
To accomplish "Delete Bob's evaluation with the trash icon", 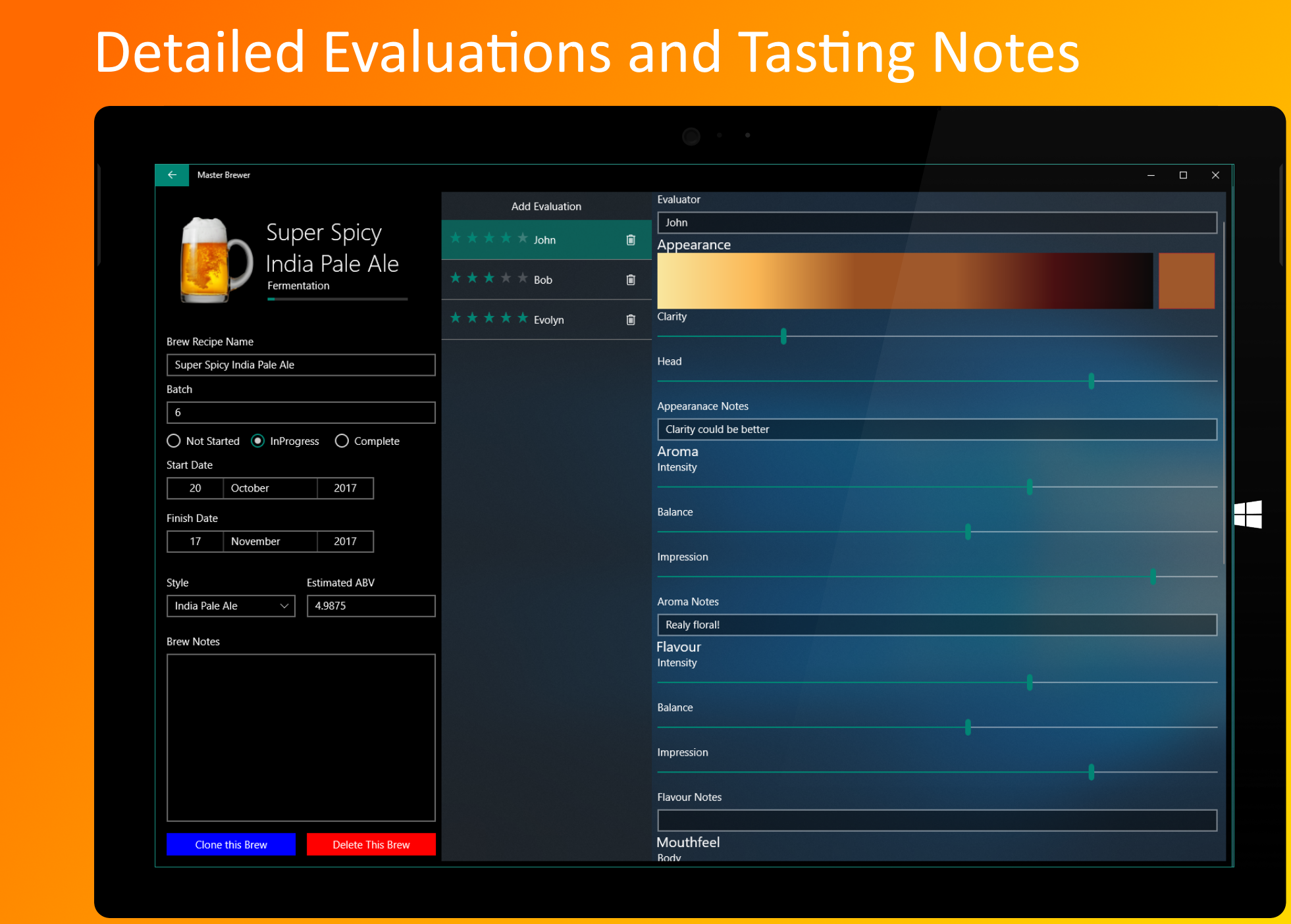I will pos(630,279).
